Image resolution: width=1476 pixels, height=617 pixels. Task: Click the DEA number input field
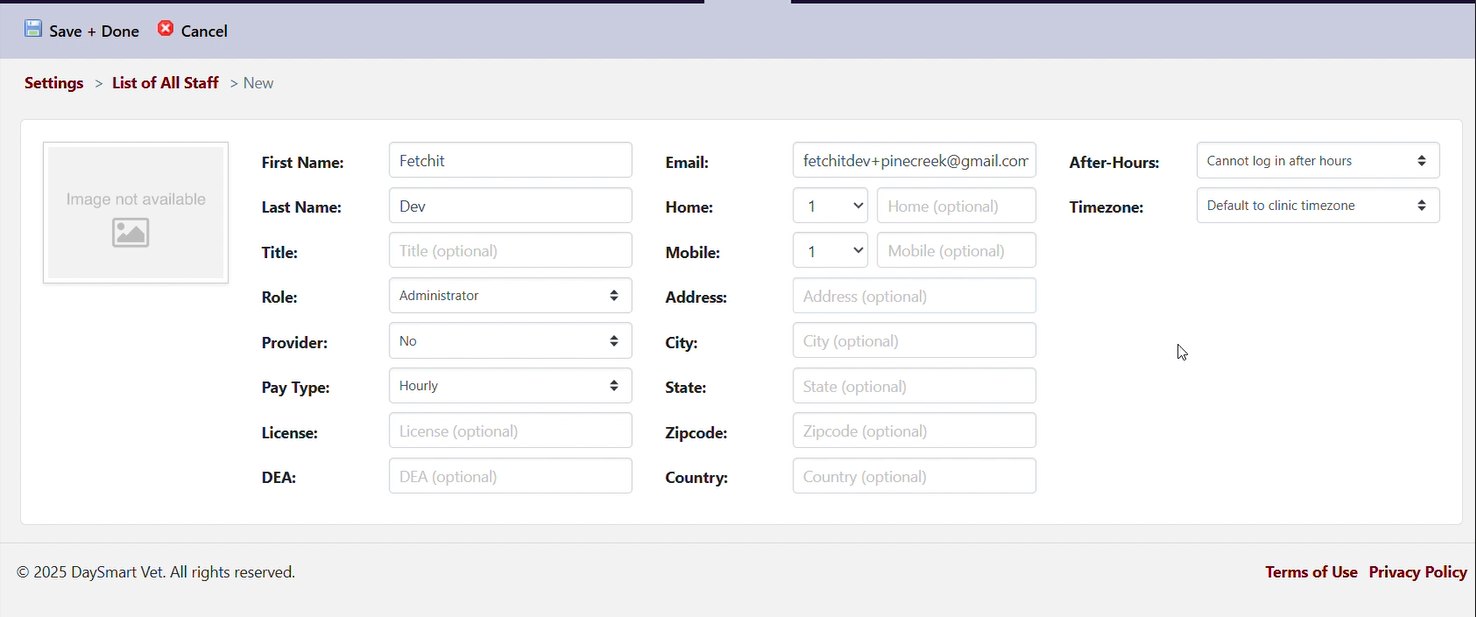[510, 476]
